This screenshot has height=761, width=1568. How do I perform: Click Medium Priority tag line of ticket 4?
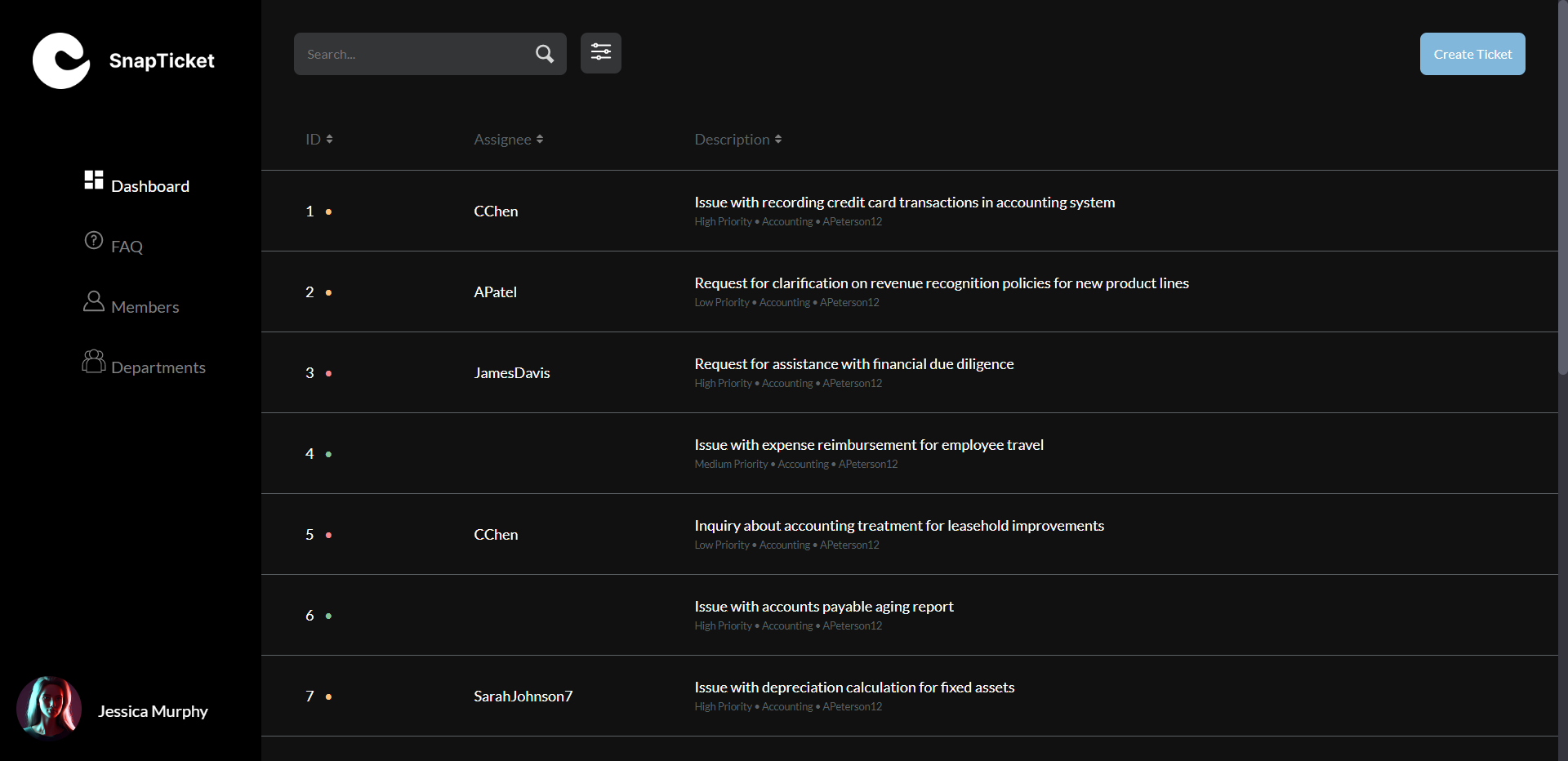click(x=796, y=464)
